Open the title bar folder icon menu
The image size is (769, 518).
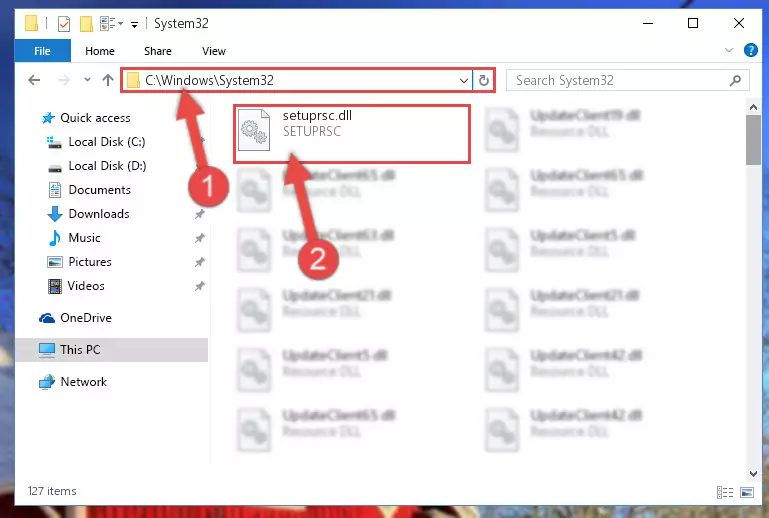(x=31, y=23)
